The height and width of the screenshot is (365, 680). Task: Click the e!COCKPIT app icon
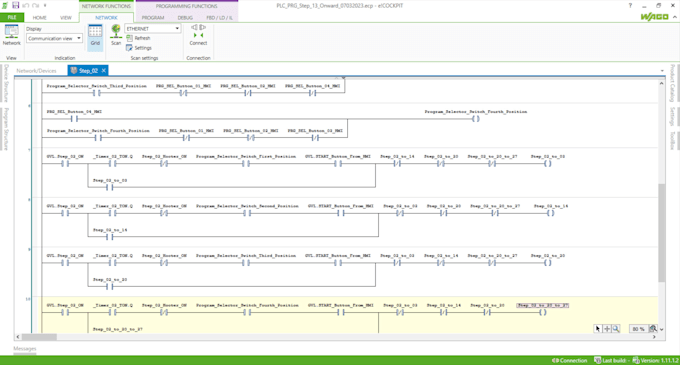point(5,6)
